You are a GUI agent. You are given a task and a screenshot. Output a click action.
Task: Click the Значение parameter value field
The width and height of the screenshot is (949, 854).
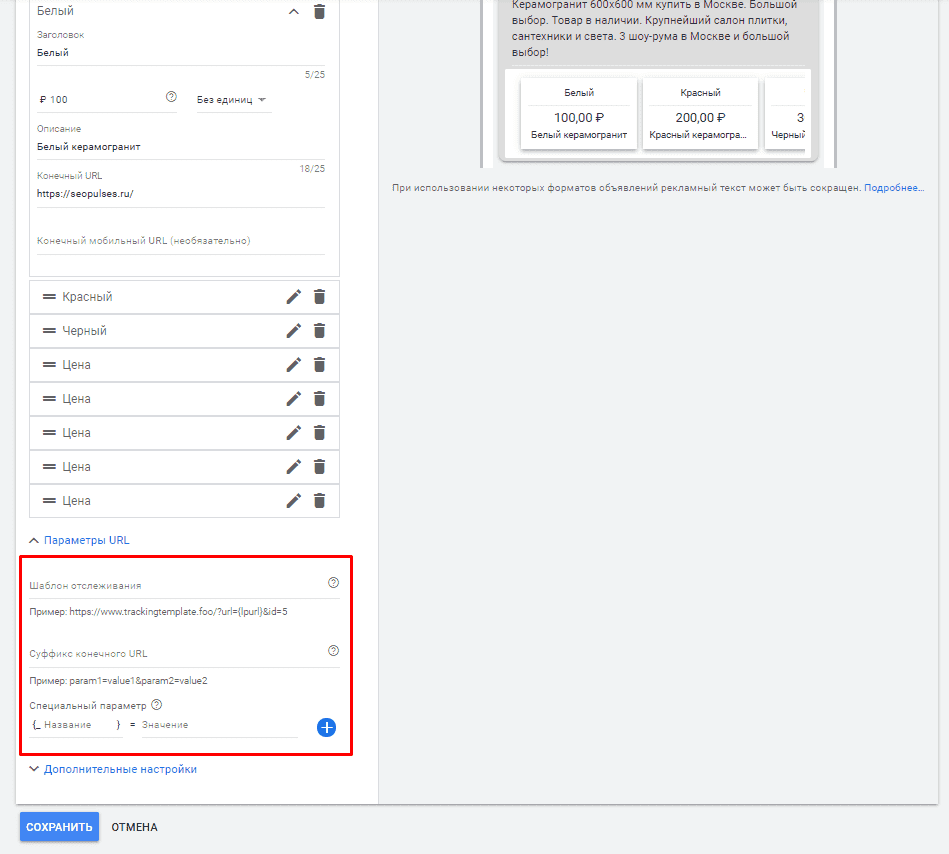[220, 725]
